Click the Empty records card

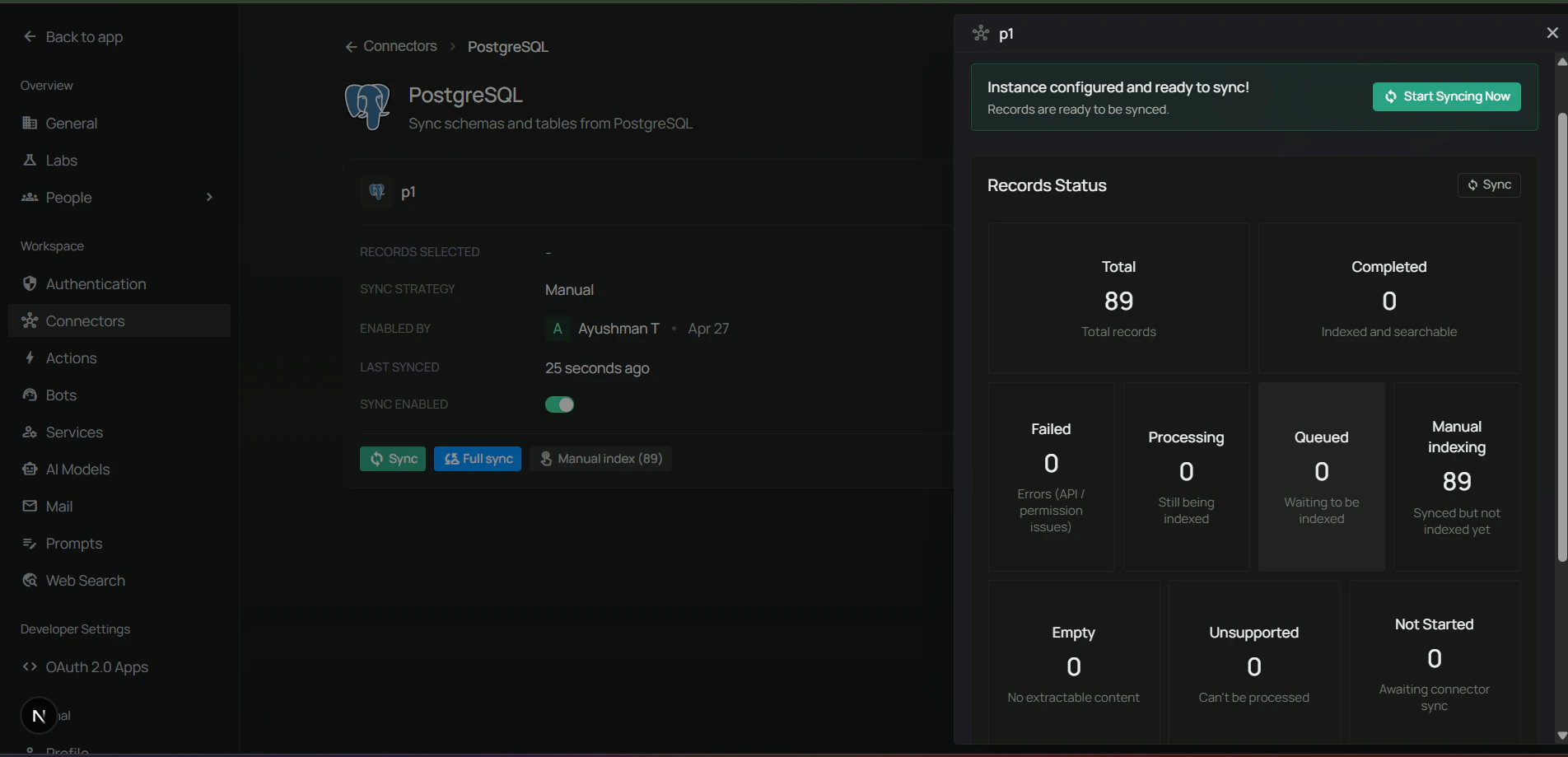click(1074, 664)
